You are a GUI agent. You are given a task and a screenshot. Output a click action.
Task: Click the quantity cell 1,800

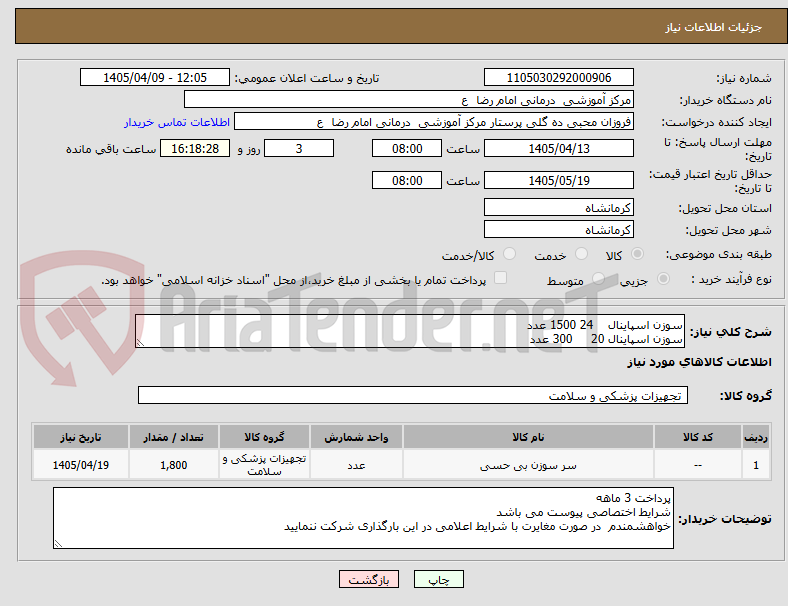[174, 465]
